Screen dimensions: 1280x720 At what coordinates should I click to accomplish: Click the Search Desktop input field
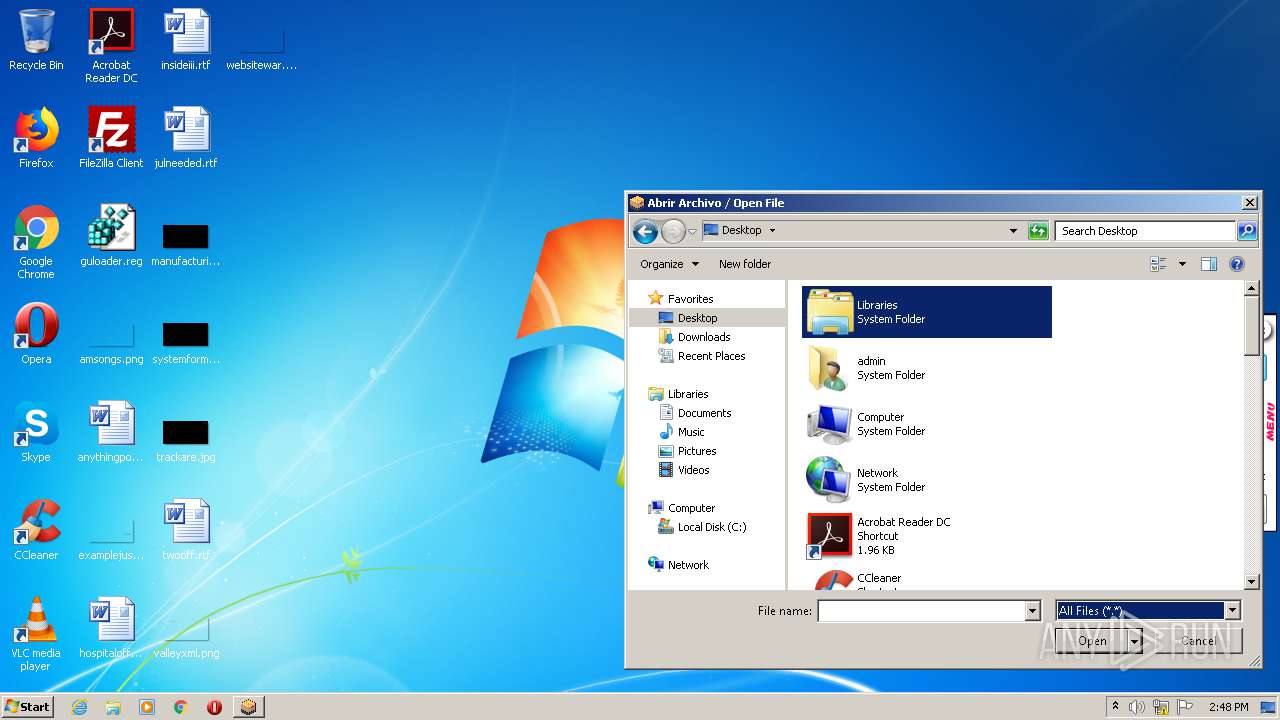click(1145, 231)
